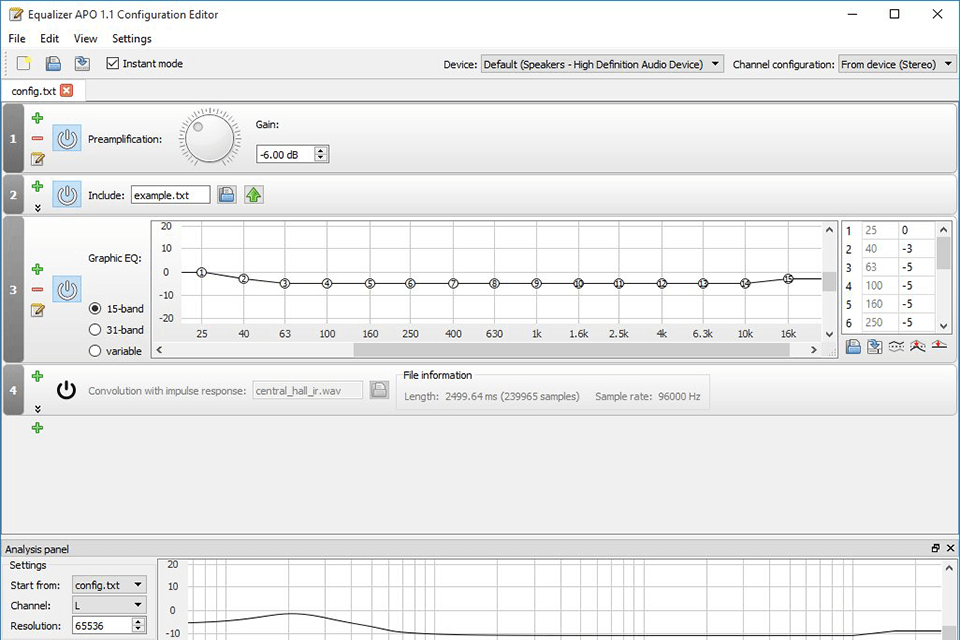
Task: Open example.txt in editor via green arrow icon
Action: click(x=254, y=194)
